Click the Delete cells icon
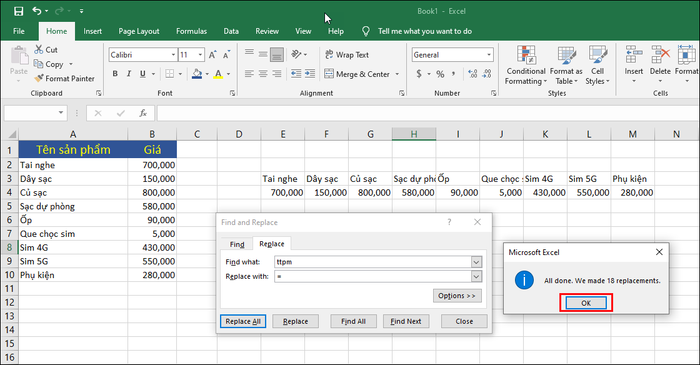700x365 pixels. [x=660, y=55]
